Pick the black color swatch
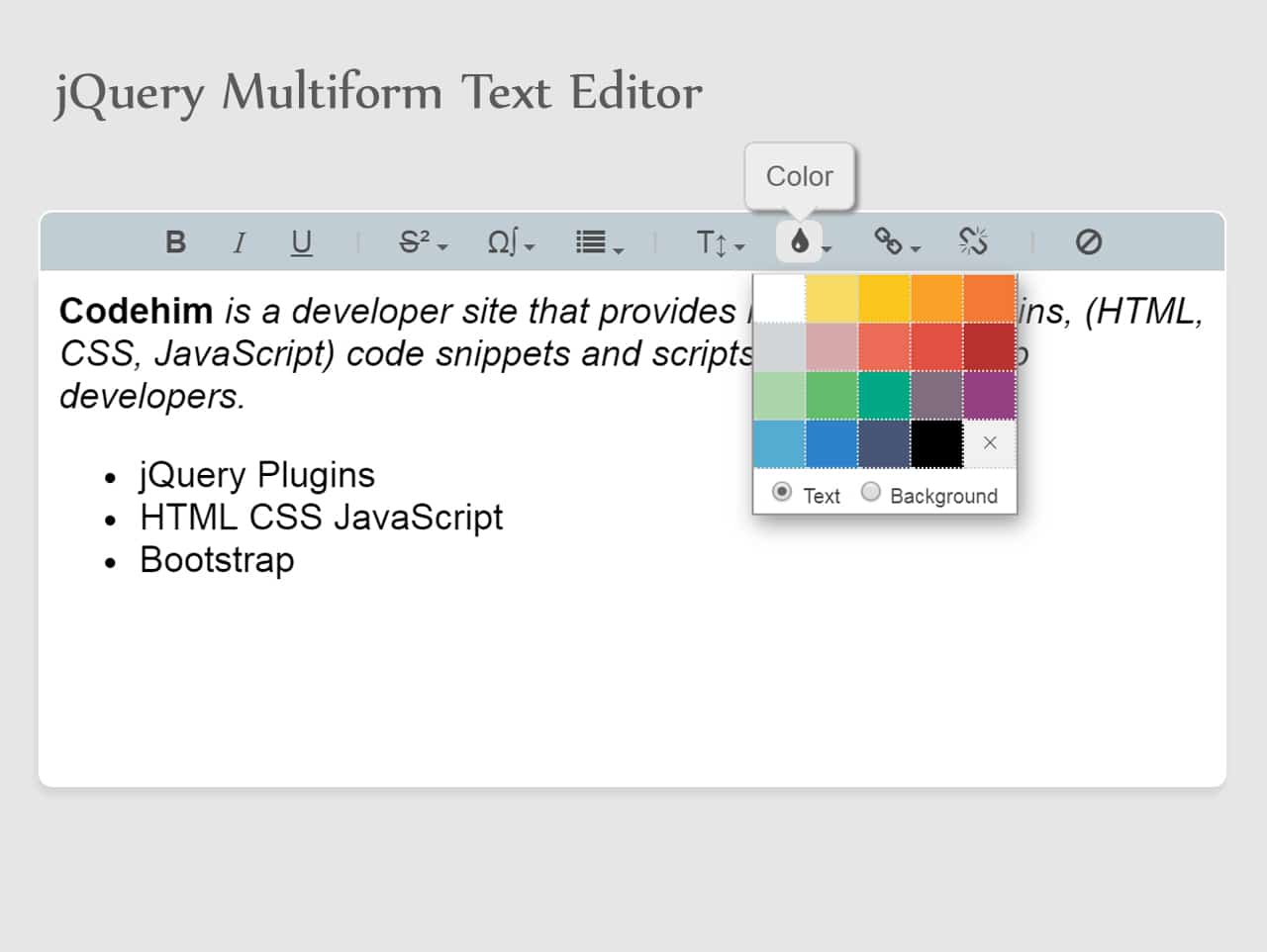The width and height of the screenshot is (1267, 952). tap(935, 442)
